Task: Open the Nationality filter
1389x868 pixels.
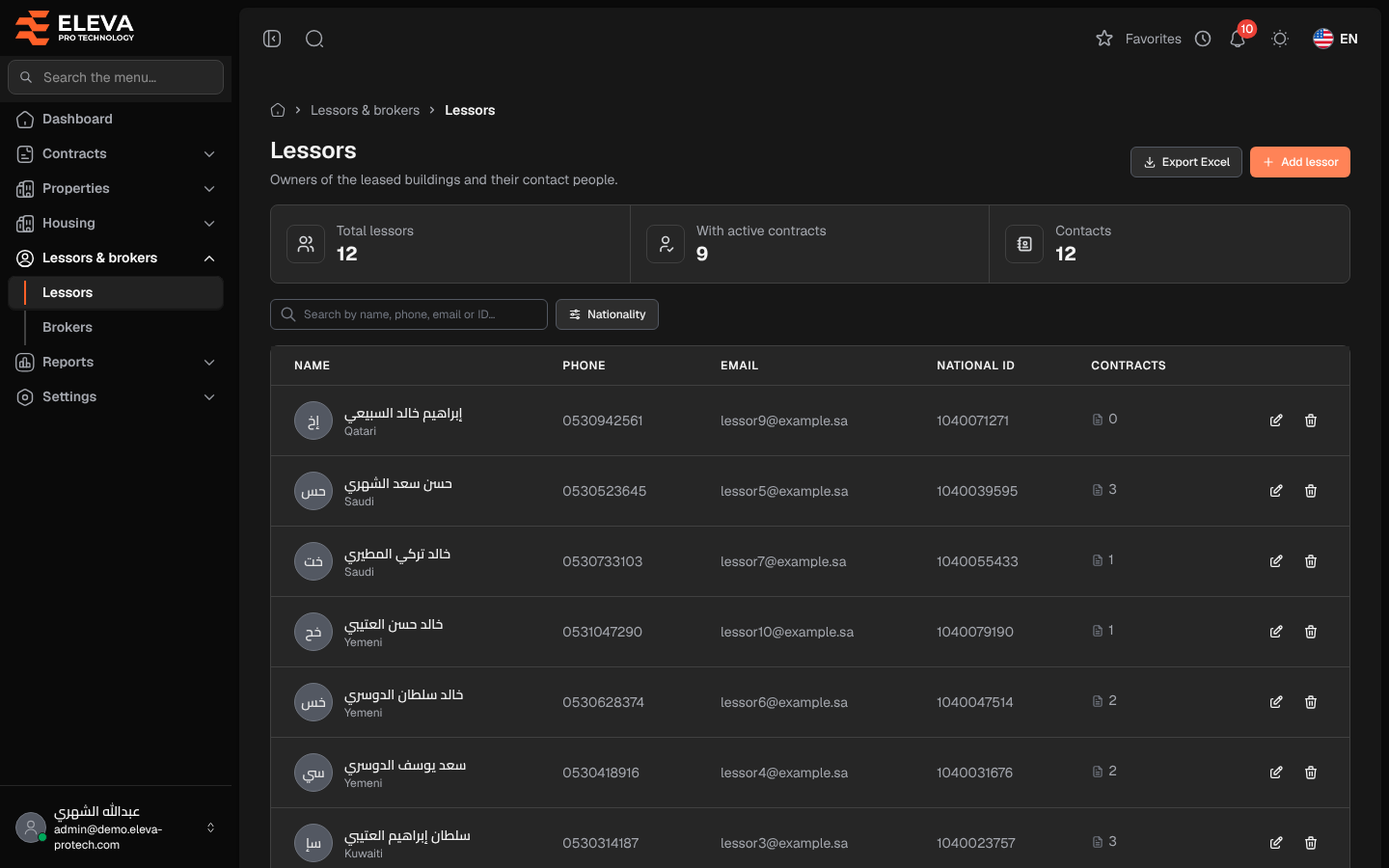Action: tap(607, 314)
